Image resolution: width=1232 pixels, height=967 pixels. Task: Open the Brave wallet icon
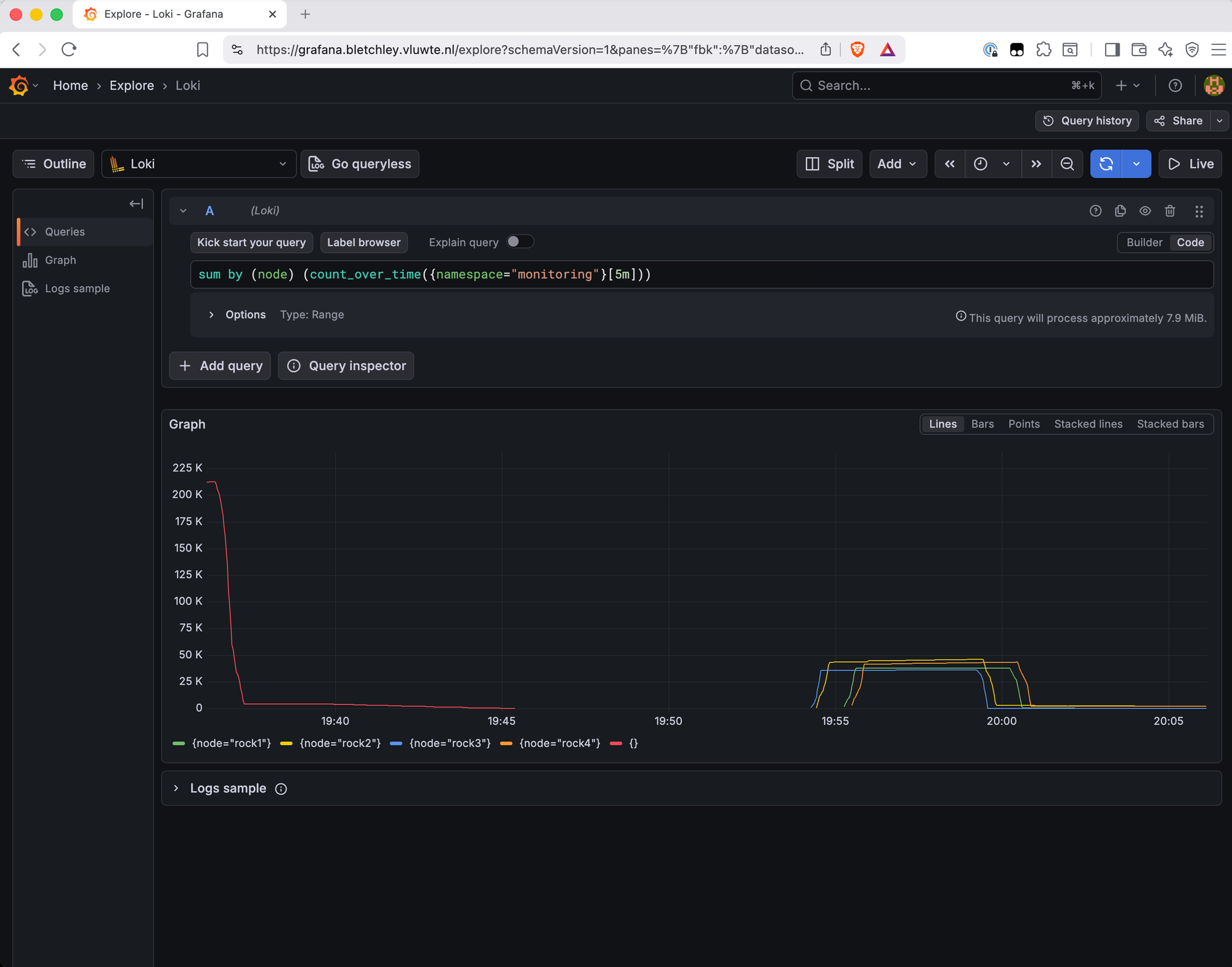[x=1138, y=50]
